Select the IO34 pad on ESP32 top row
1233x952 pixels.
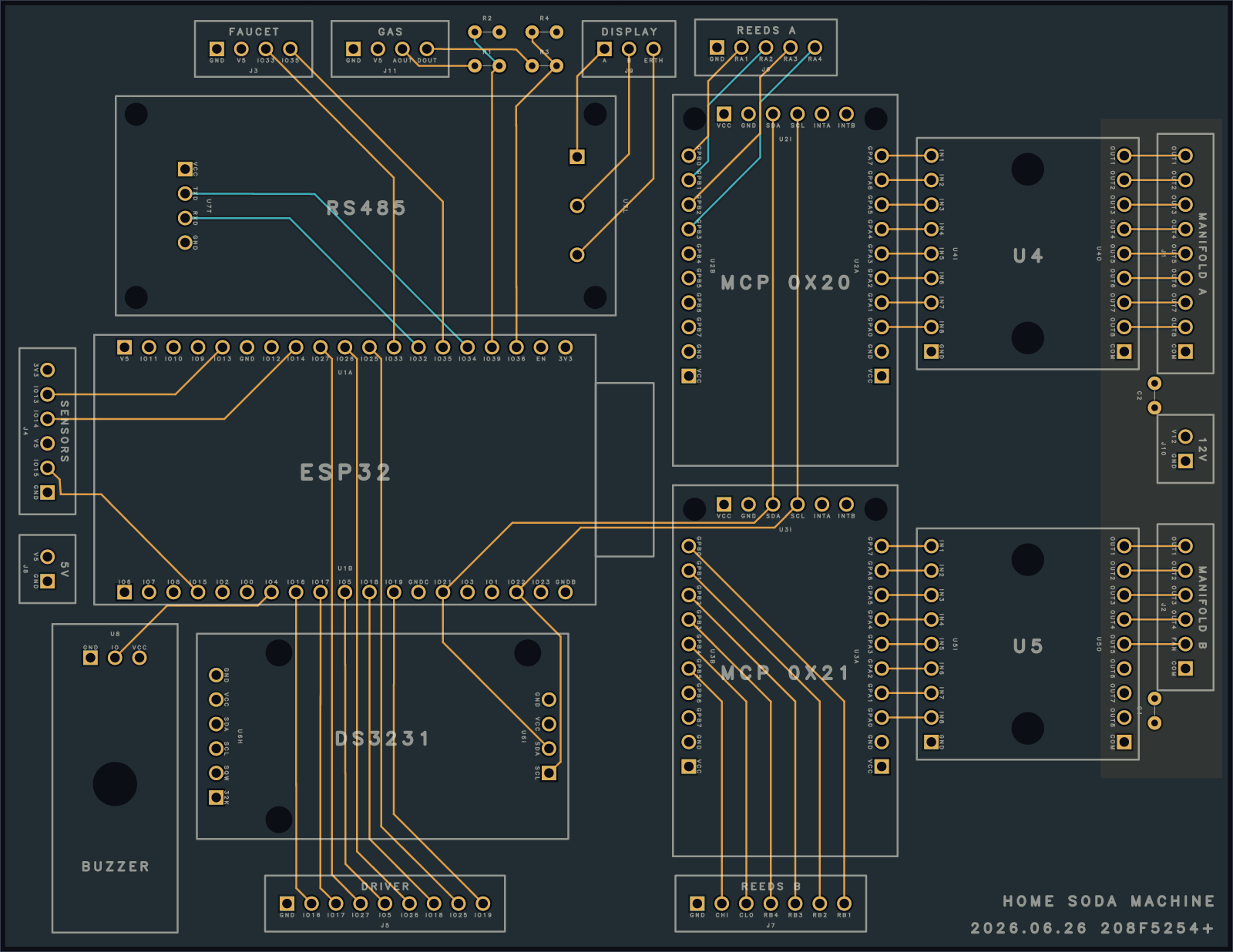467,347
